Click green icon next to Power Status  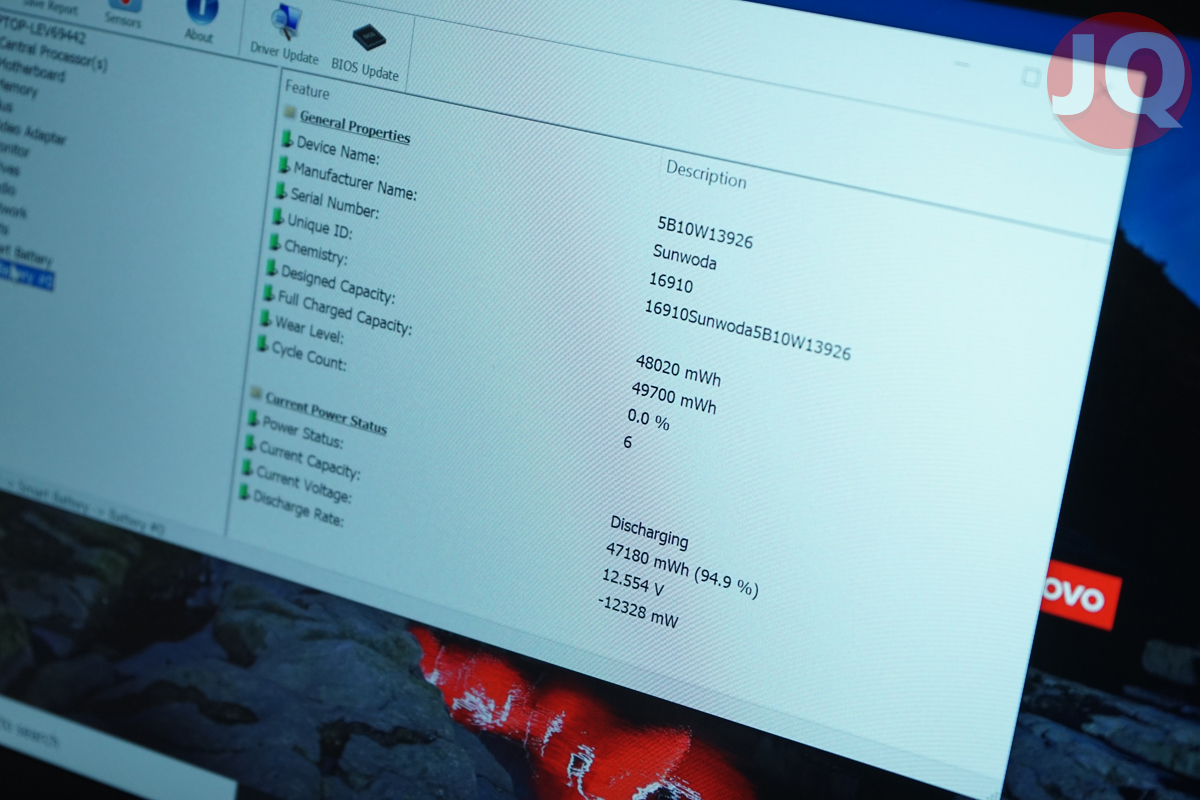253,418
